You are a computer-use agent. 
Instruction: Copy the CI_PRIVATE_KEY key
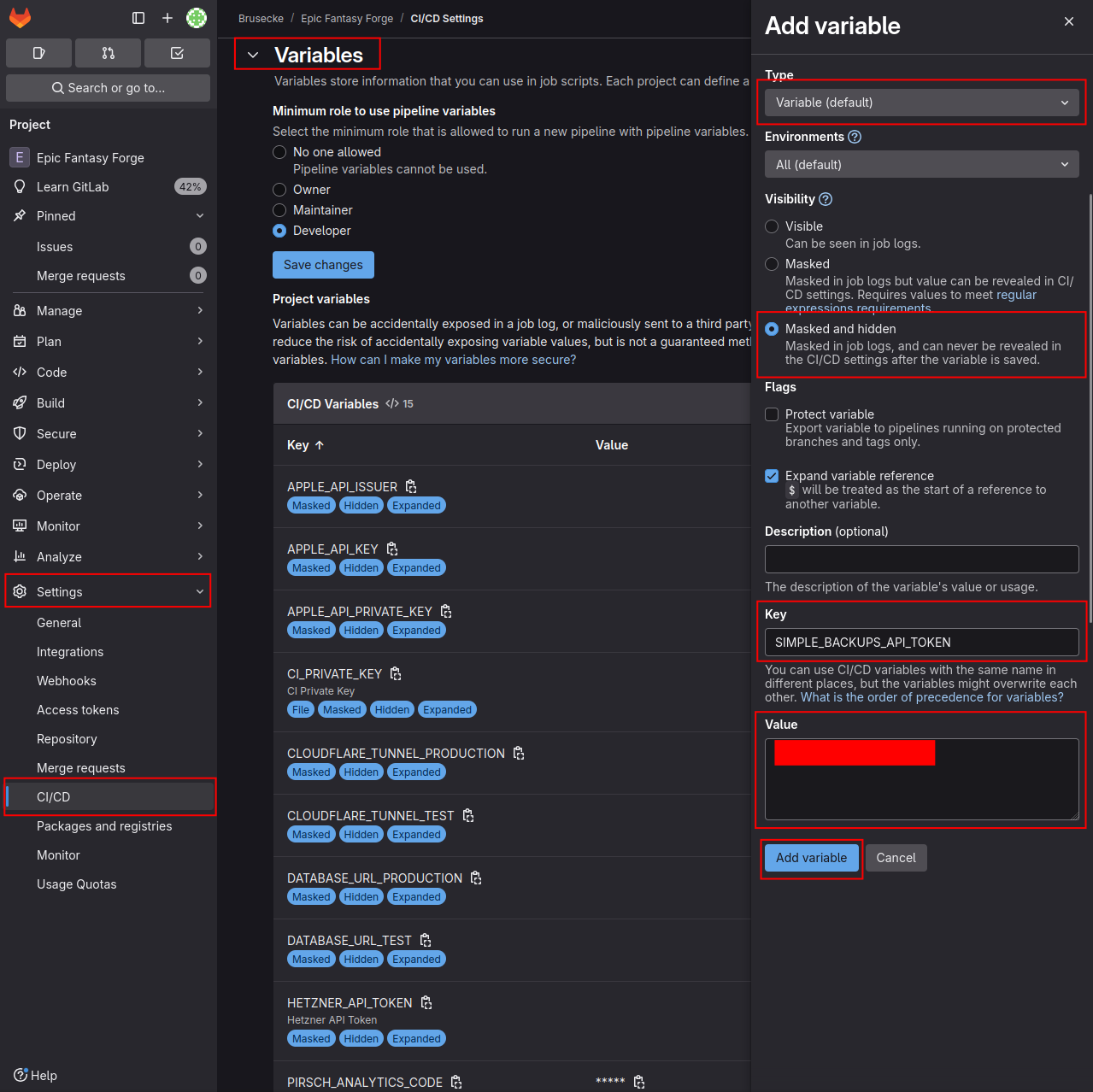[396, 673]
